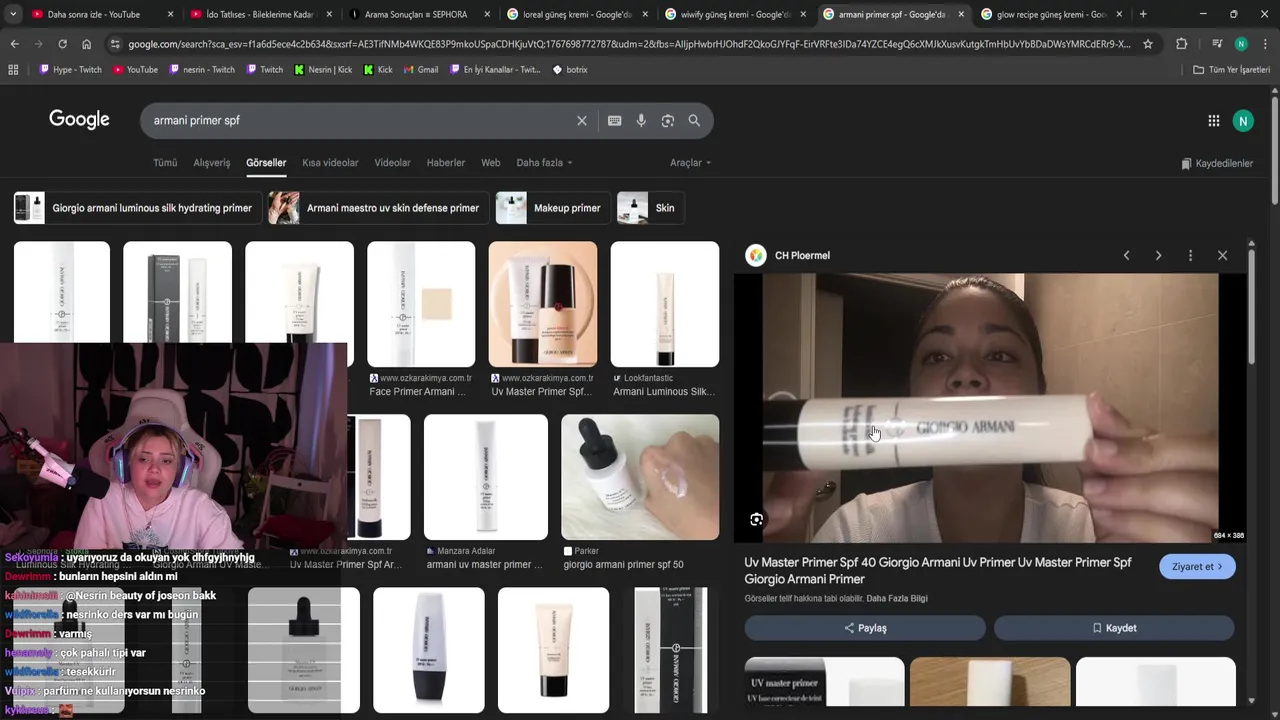Open the preview title Uv Master Primer Spf 40 link
1280x720 pixels.
938,571
